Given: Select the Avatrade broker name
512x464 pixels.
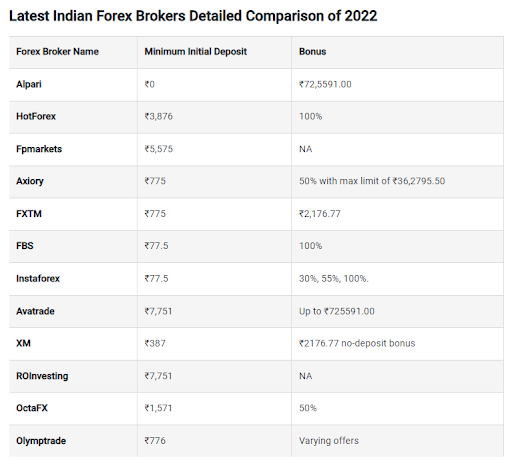Looking at the screenshot, I should [35, 311].
